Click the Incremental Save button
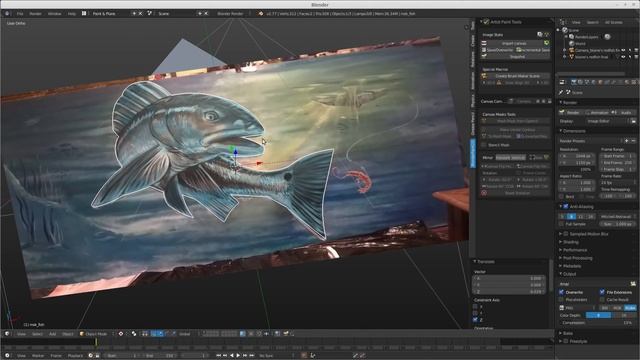 [533, 50]
